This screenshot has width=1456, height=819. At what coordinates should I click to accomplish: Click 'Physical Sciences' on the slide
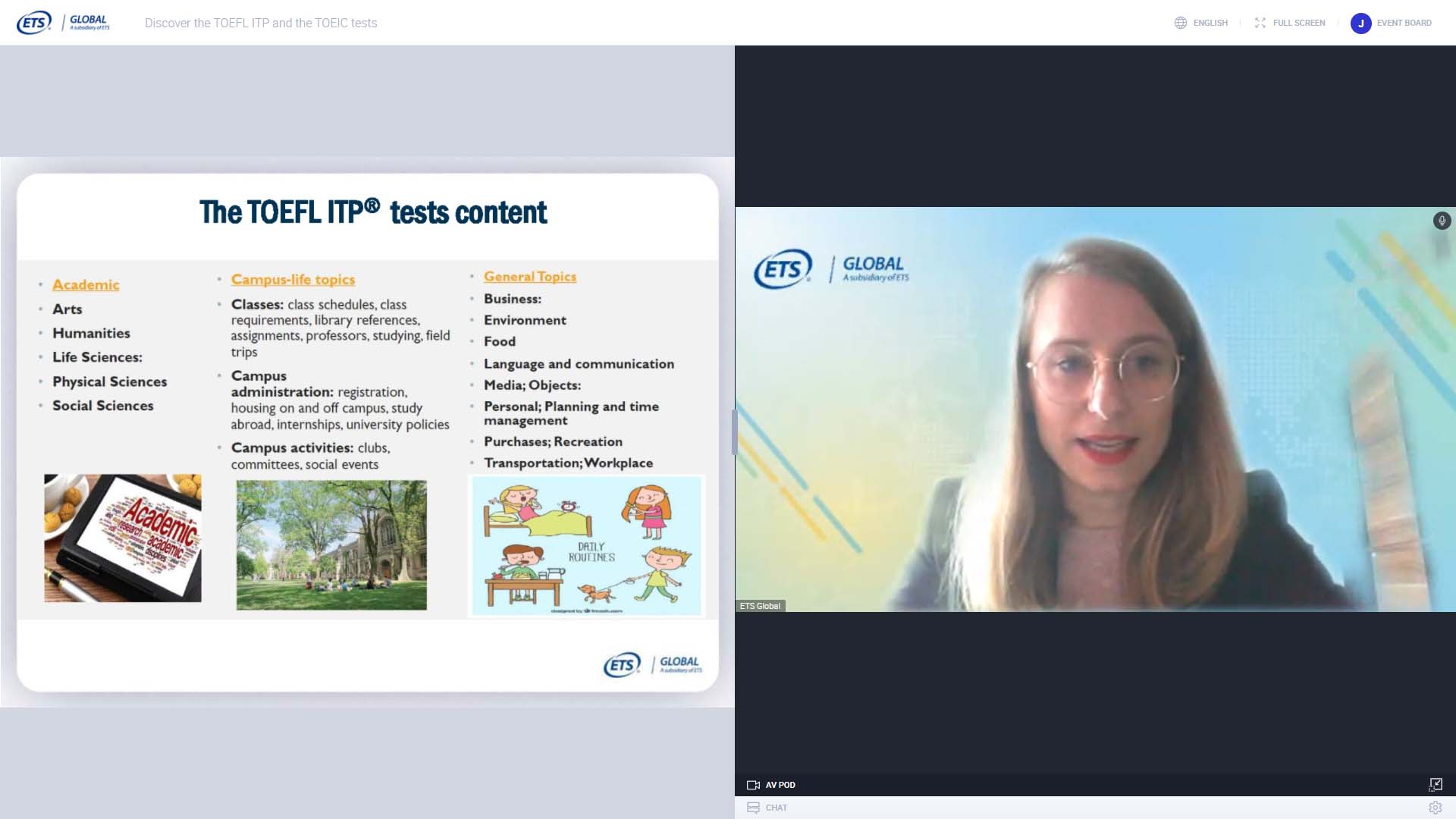pos(109,382)
